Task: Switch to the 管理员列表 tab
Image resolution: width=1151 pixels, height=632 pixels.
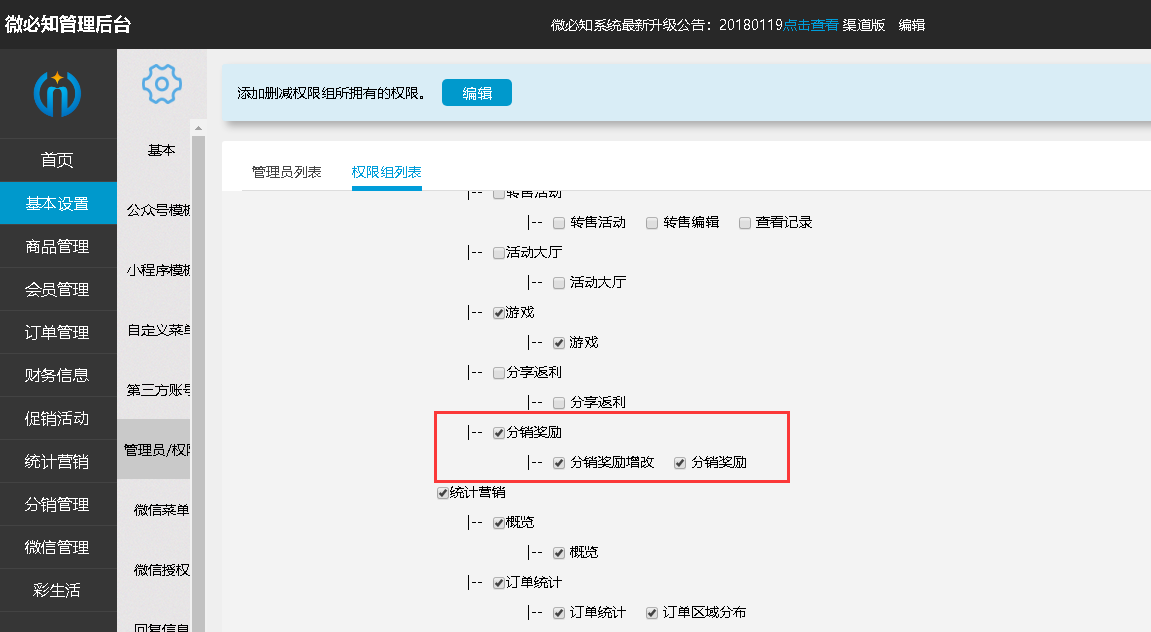Action: (x=286, y=172)
